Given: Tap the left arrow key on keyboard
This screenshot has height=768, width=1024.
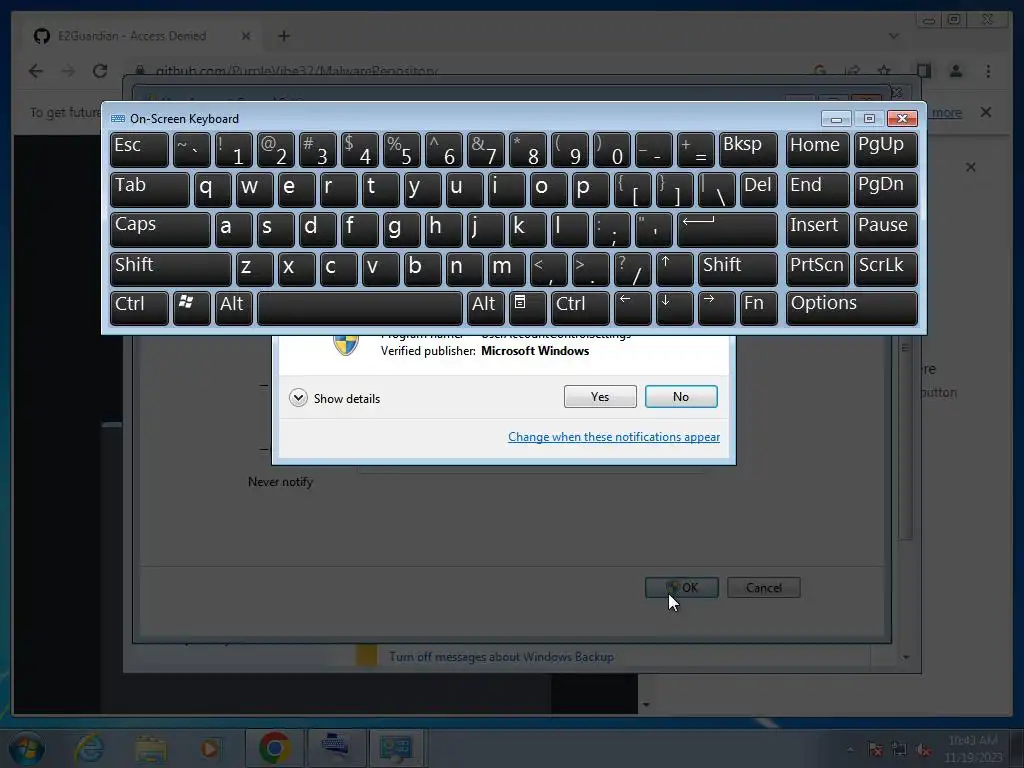Looking at the screenshot, I should pos(632,308).
